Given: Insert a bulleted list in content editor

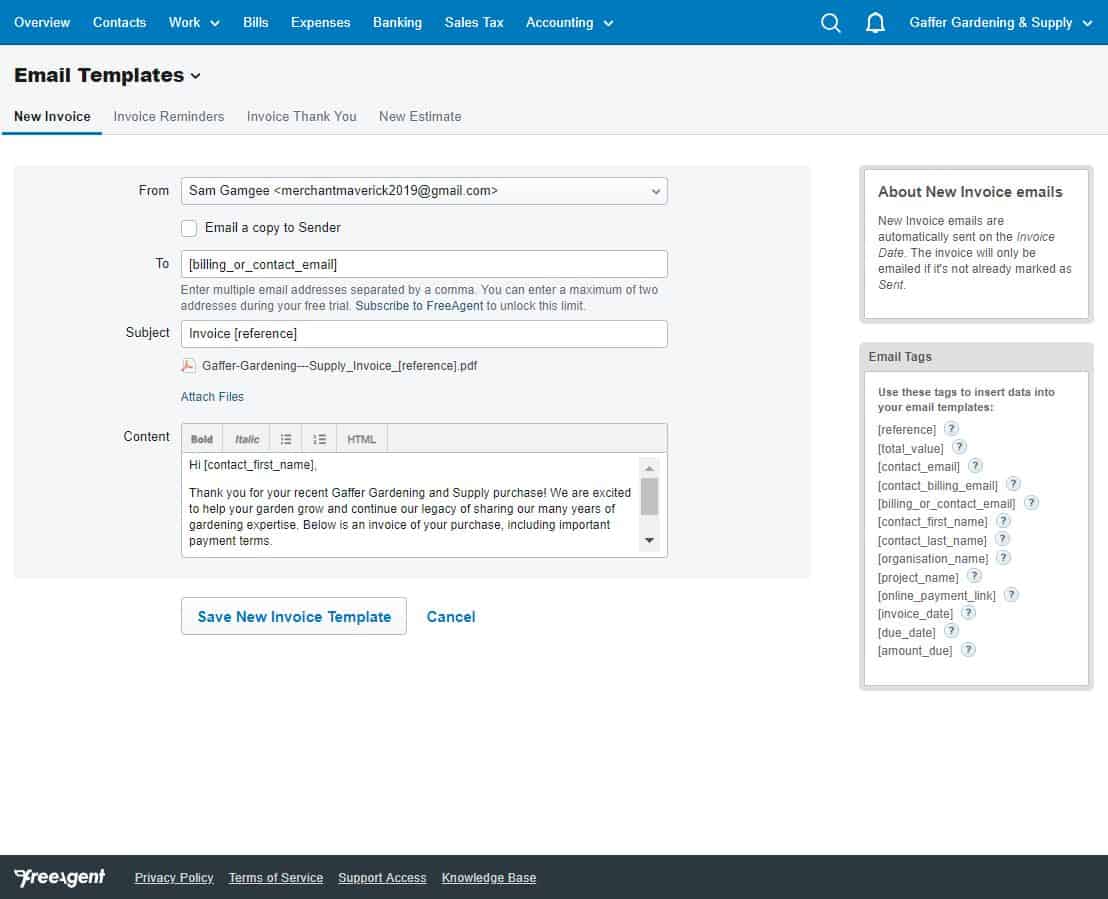Looking at the screenshot, I should [x=286, y=439].
